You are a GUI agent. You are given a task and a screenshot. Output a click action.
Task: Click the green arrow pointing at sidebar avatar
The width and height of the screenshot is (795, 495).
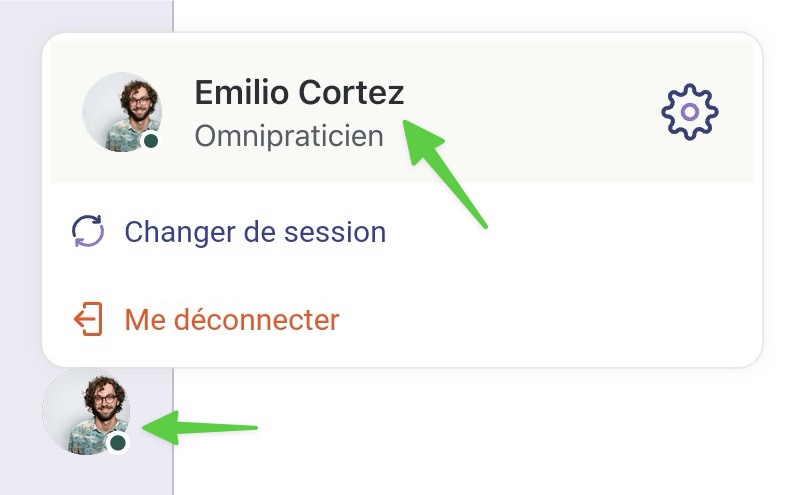click(x=200, y=428)
